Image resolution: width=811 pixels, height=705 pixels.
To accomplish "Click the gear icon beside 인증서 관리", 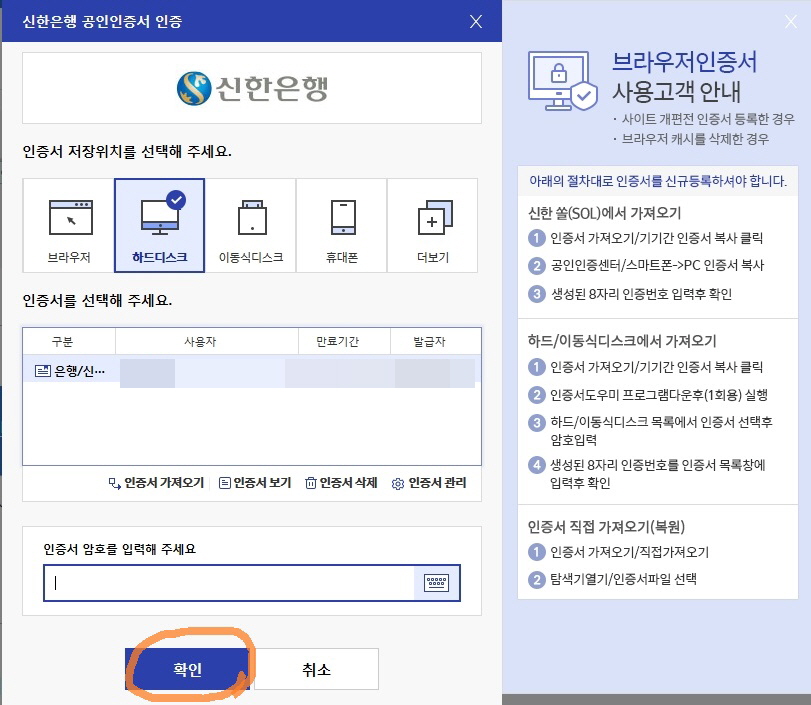I will 398,484.
